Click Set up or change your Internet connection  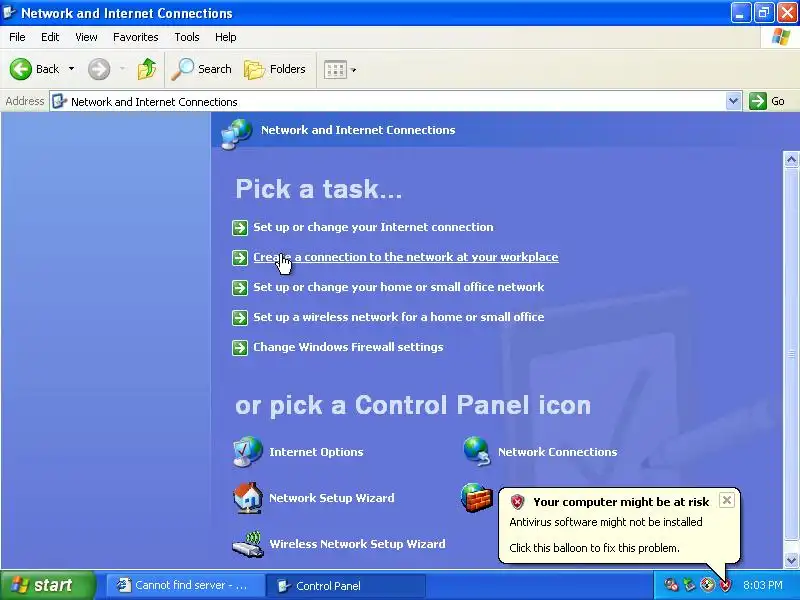[x=373, y=227]
